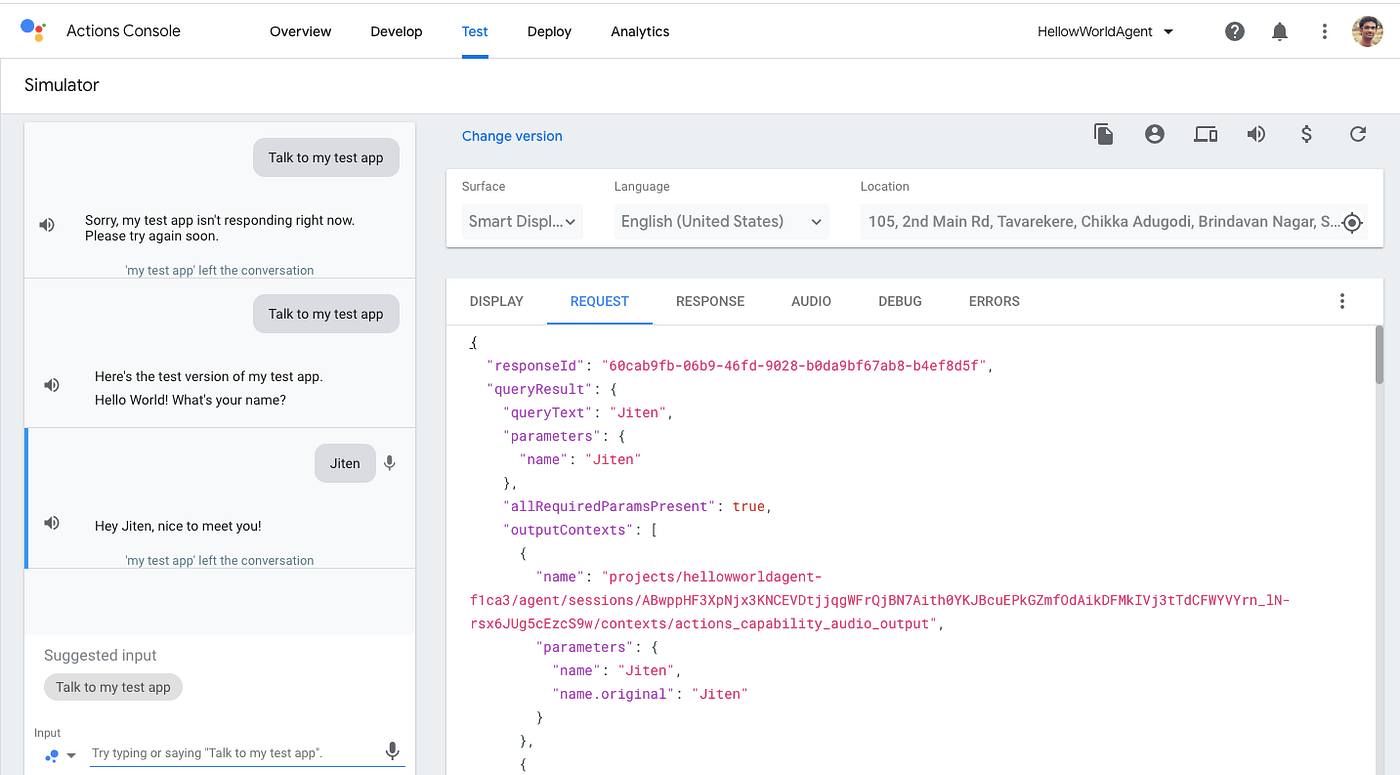Play audio for 'isn't responding right now' message
Screen dimensions: 1400x775
point(47,225)
